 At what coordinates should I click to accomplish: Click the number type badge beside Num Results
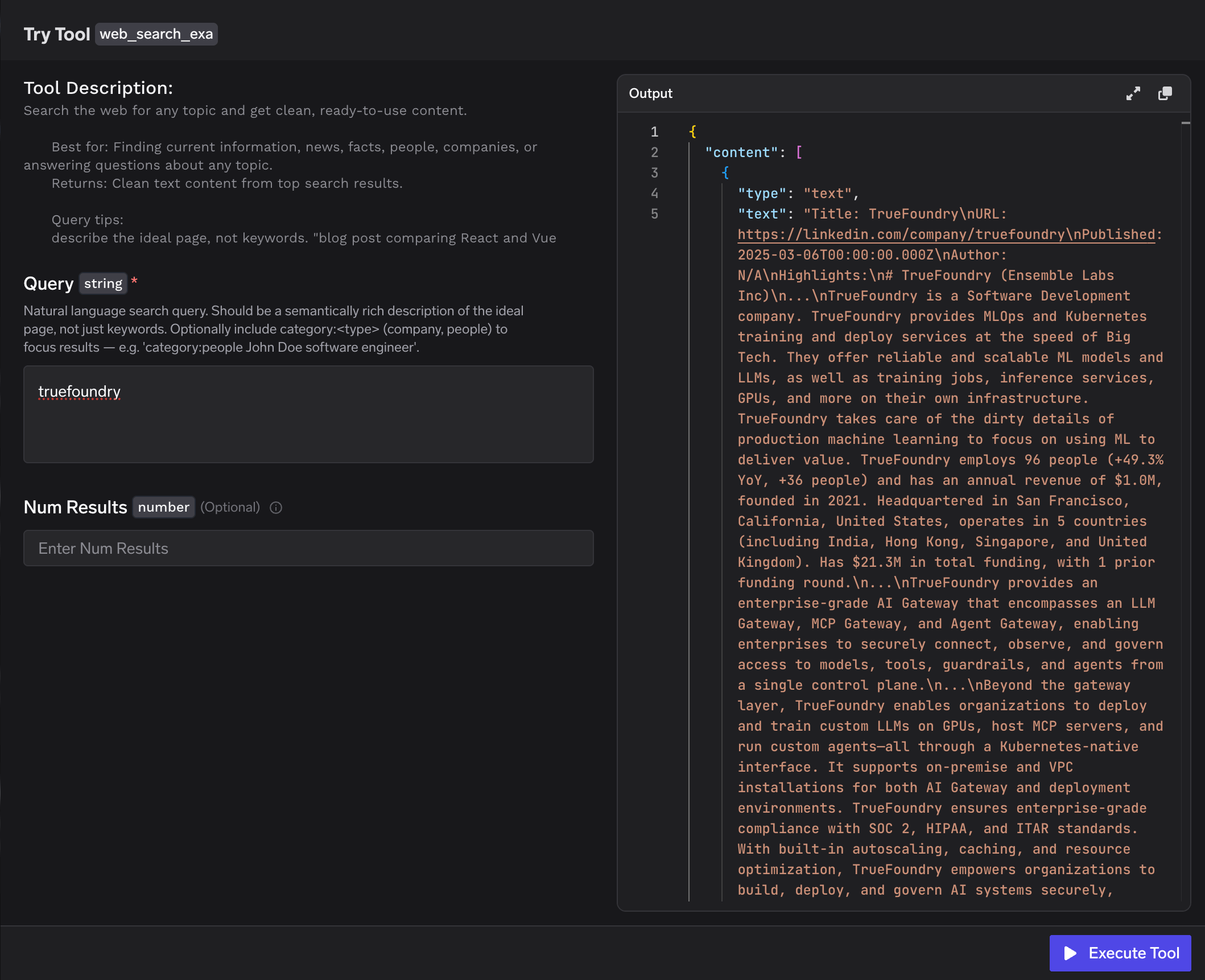(164, 507)
